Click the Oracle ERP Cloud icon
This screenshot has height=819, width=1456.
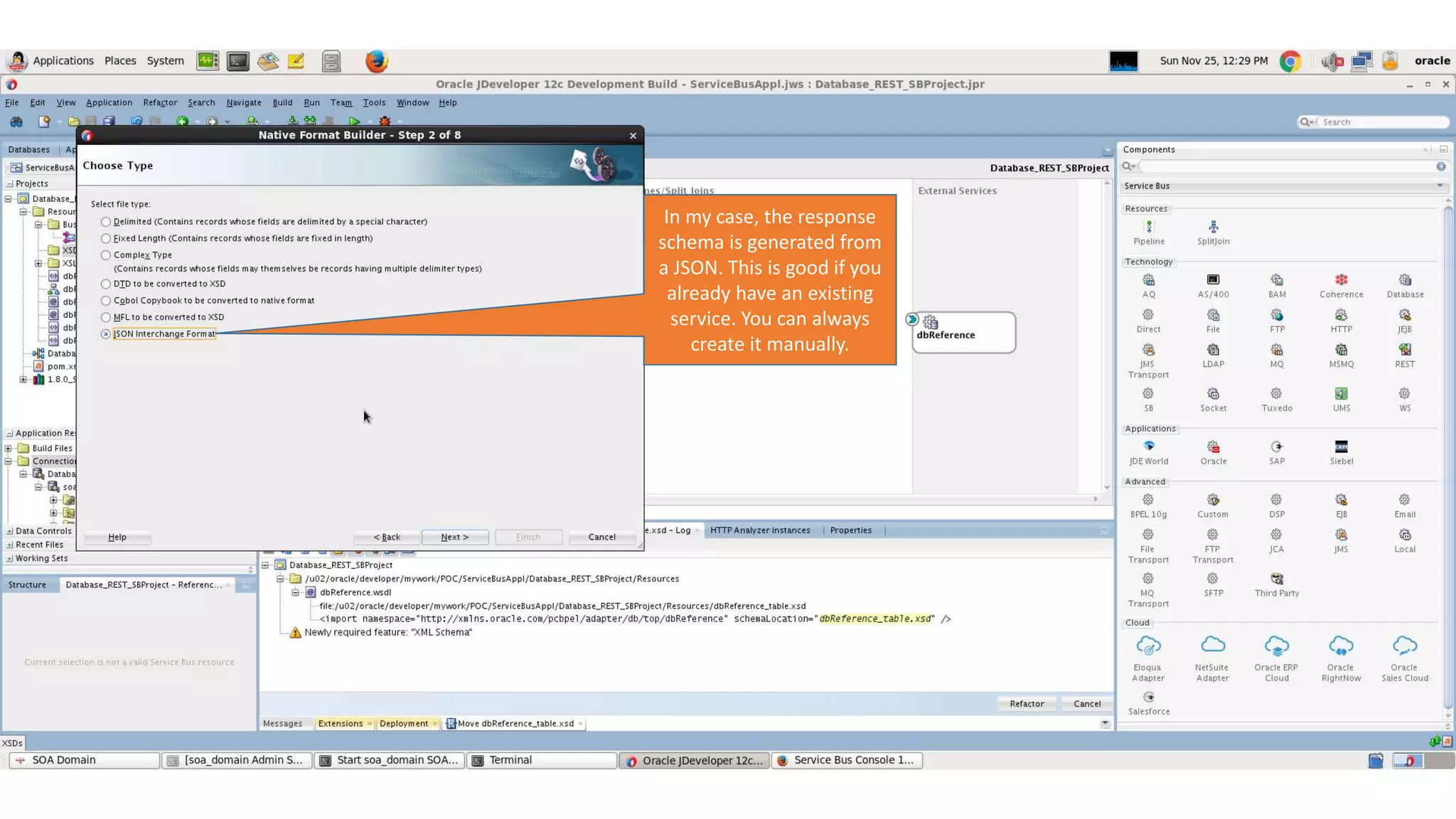pyautogui.click(x=1276, y=647)
